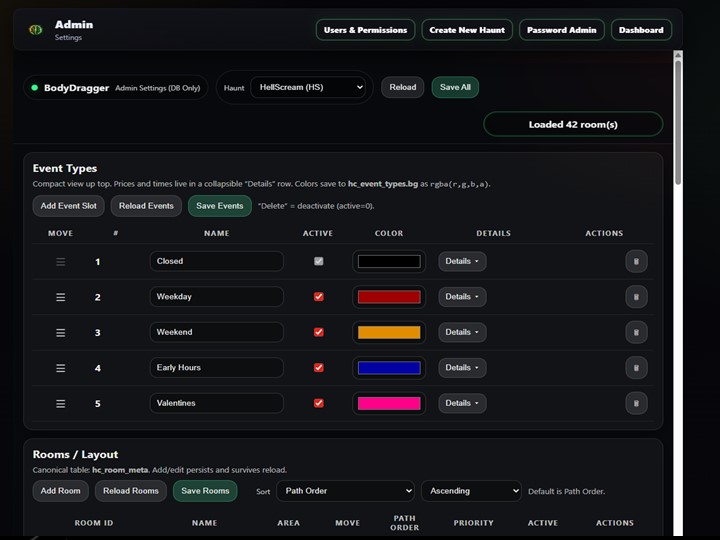Open the red color swatch for Weekday
Screen dimensions: 720x540
click(x=389, y=297)
